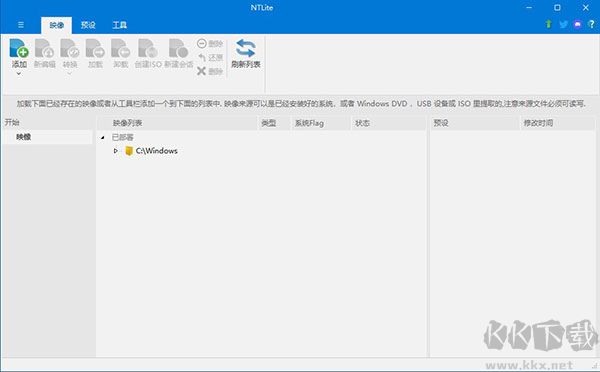Click the second toolbar icon, left of 转换
This screenshot has width=600, height=372.
click(x=44, y=48)
